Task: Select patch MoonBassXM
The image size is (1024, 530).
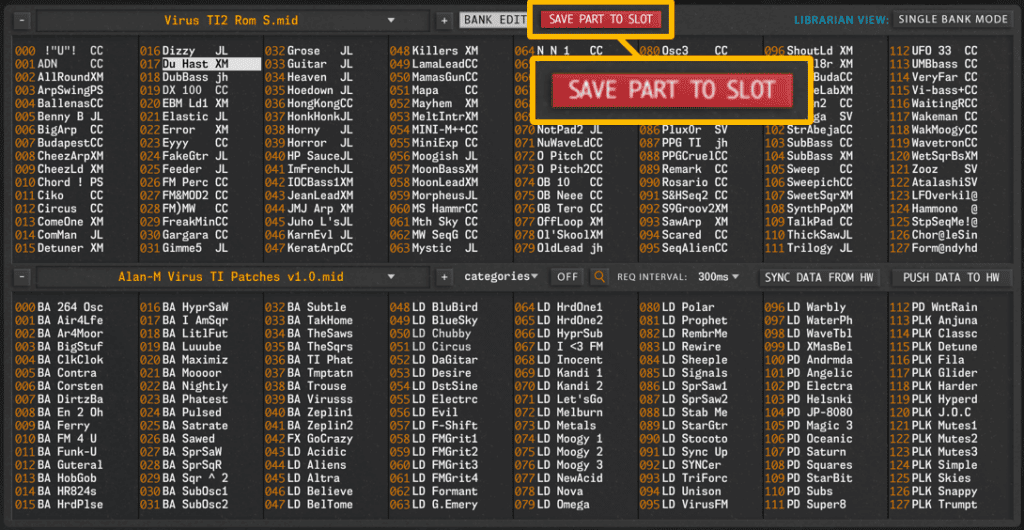Action: click(434, 169)
